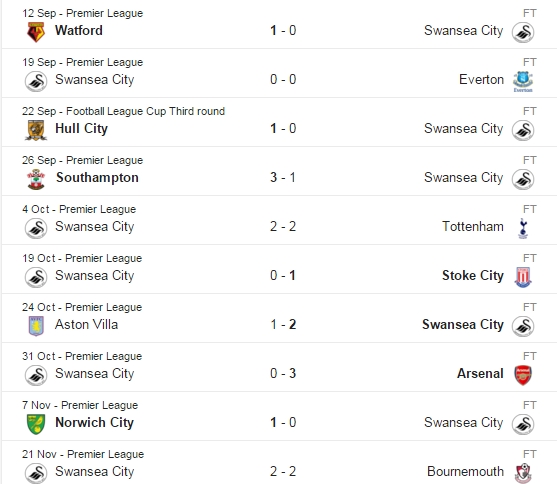Viewport: 557px width, 484px height.
Task: Click the Southampton club crest
Action: tap(36, 179)
